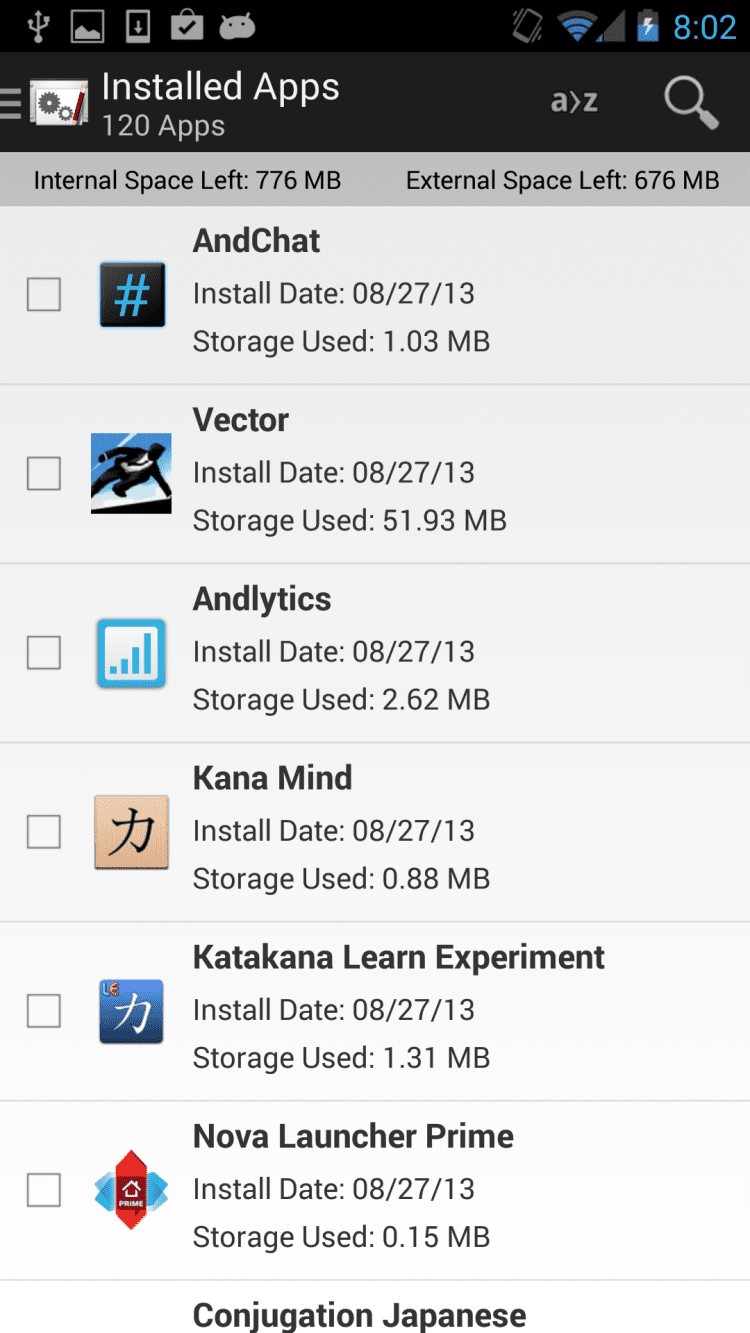Tap the Installed Apps title
Image resolution: width=750 pixels, height=1333 pixels.
coord(221,88)
